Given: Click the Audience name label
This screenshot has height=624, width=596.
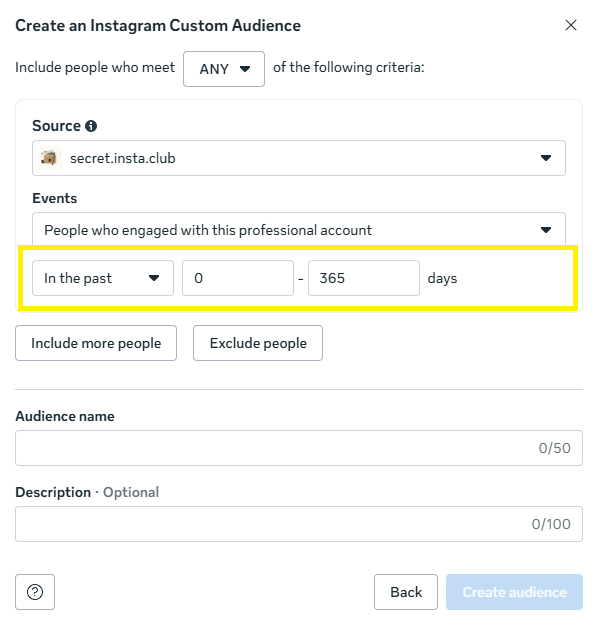Looking at the screenshot, I should point(65,416).
